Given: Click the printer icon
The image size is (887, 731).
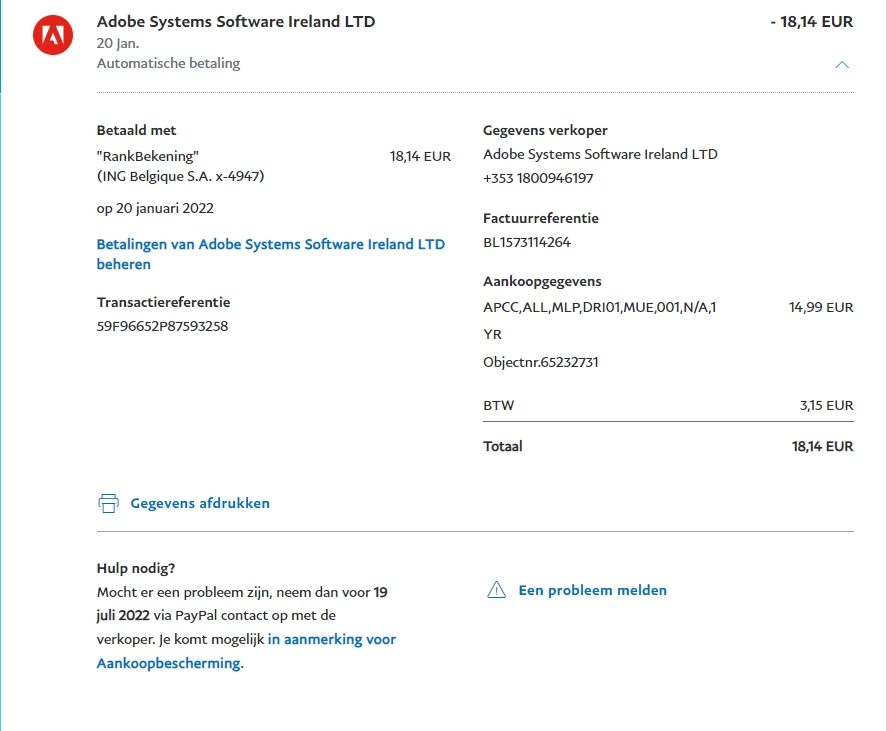Looking at the screenshot, I should pos(109,503).
